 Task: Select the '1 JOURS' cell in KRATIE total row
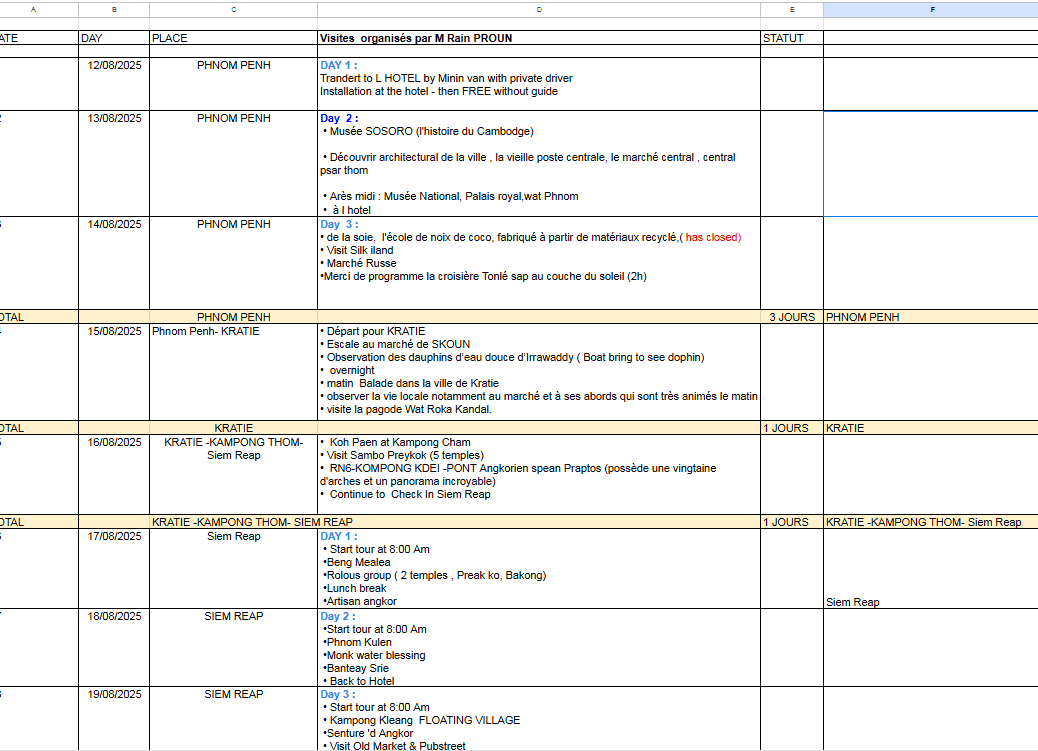click(x=792, y=428)
